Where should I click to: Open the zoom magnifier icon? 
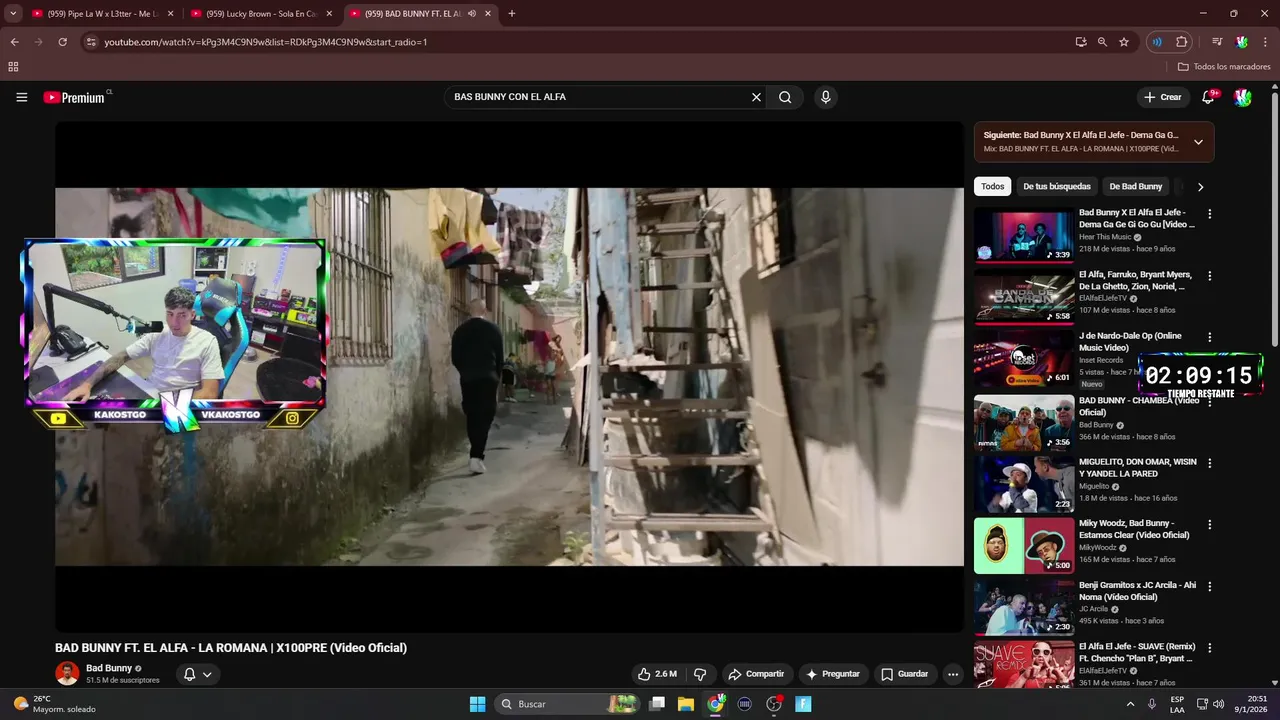click(x=1102, y=42)
